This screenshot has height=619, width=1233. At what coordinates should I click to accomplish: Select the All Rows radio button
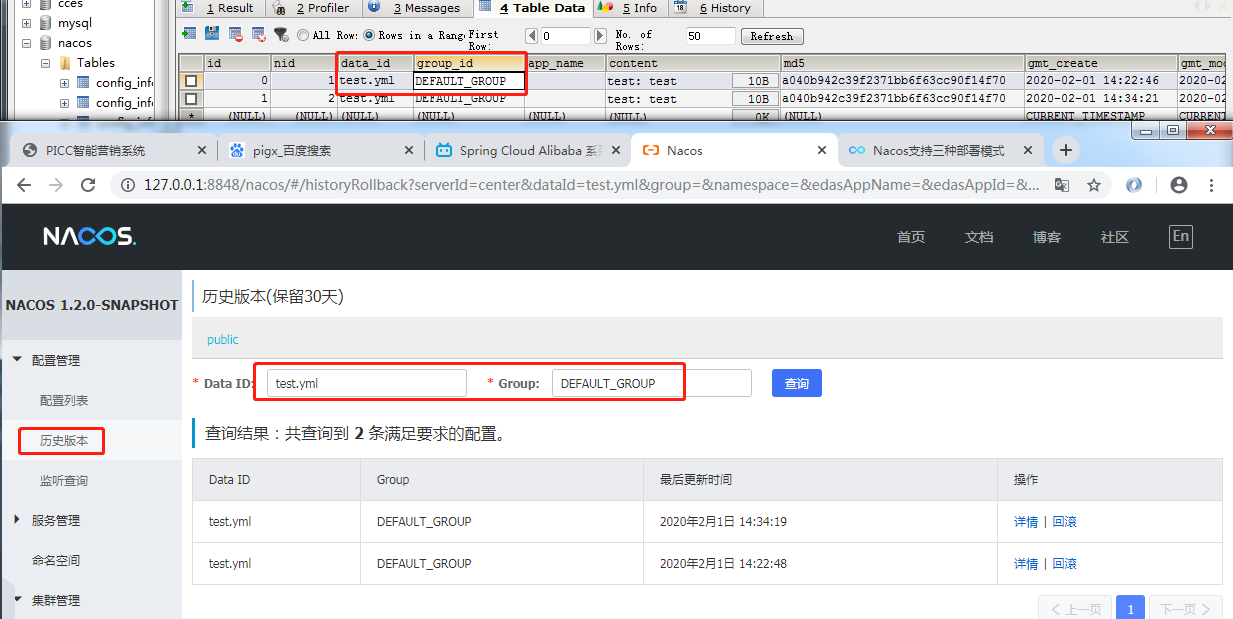tap(303, 35)
